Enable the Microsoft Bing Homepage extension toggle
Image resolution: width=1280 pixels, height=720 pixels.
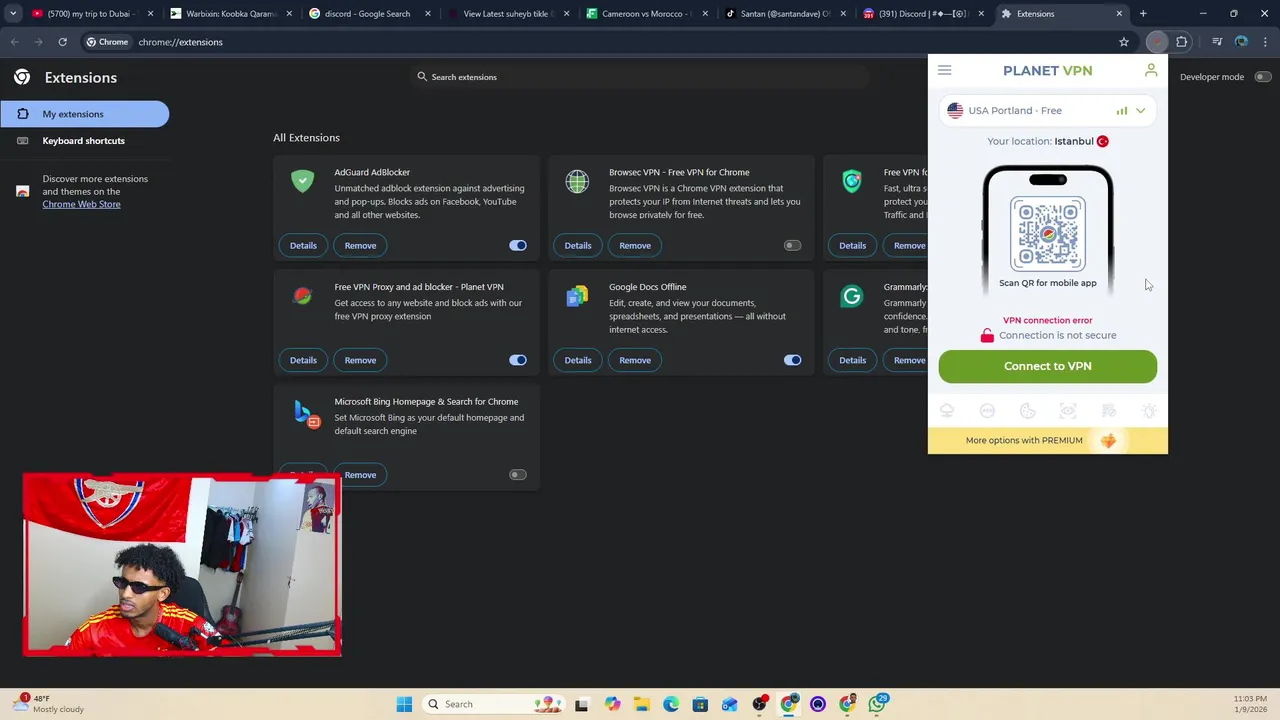518,475
